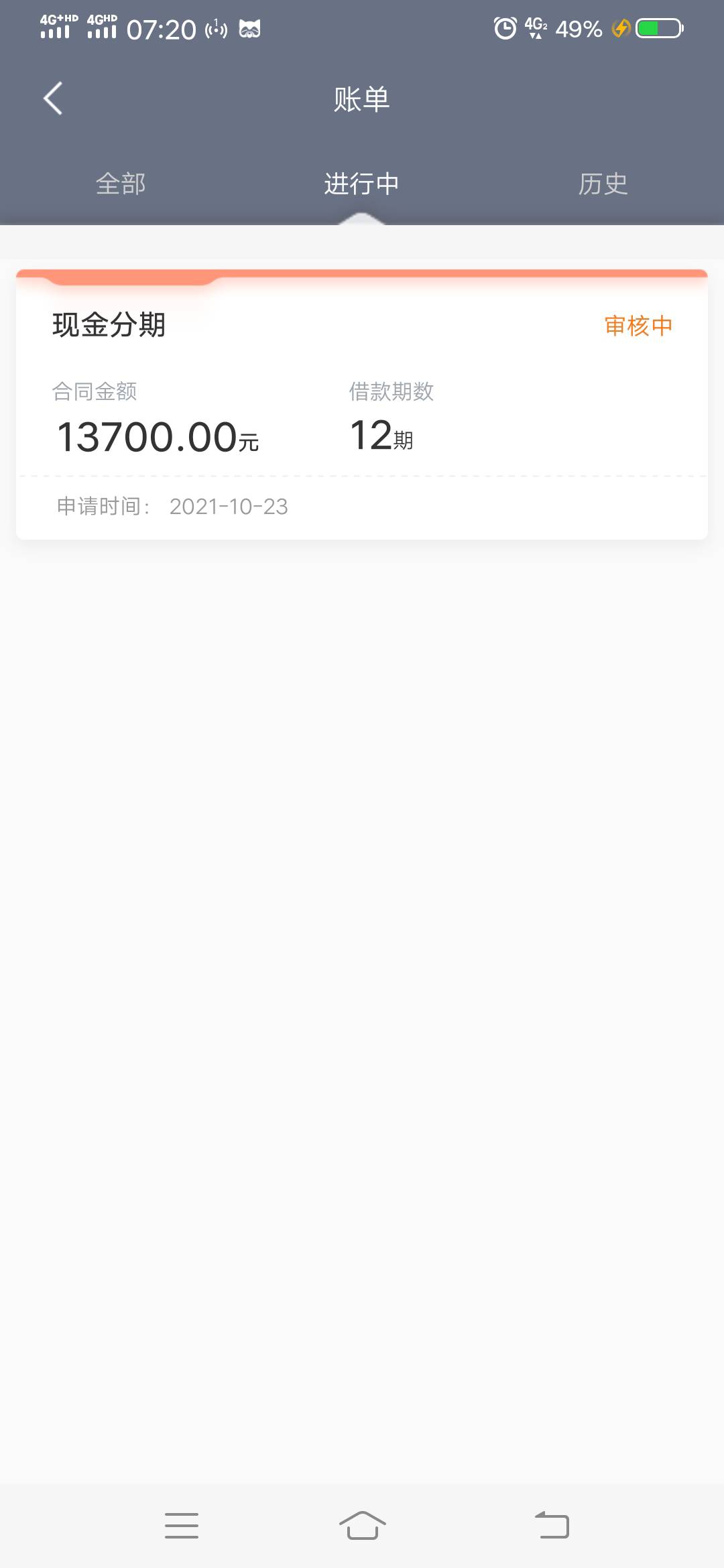The width and height of the screenshot is (724, 1568).
Task: Select the 进行中 tab
Action: (361, 184)
